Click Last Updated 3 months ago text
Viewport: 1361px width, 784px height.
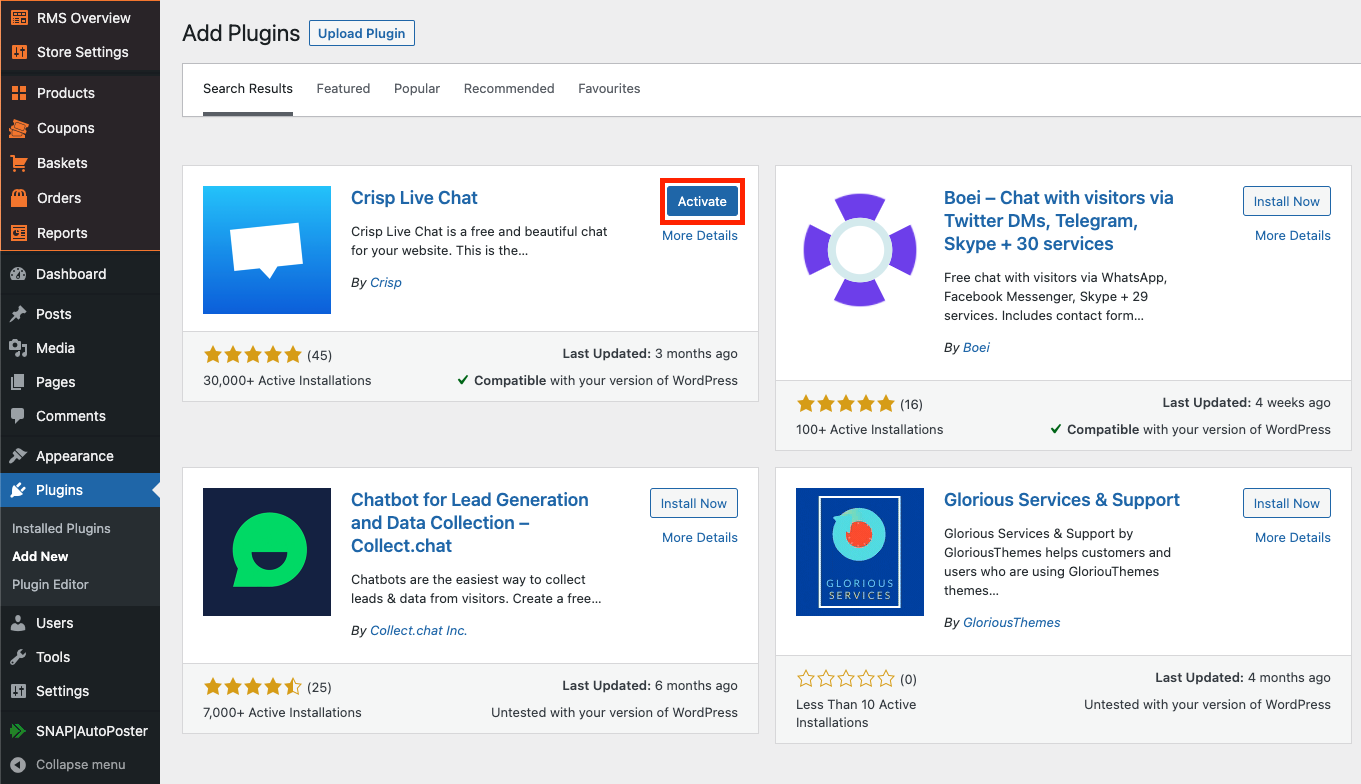coord(650,354)
